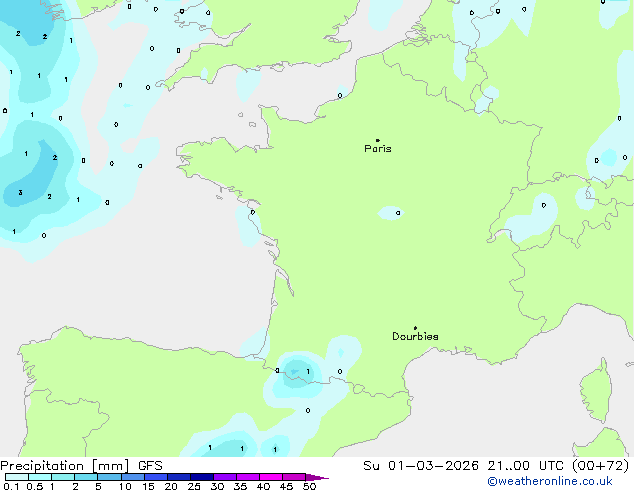Click the Dourbies location label
The width and height of the screenshot is (634, 490).
(x=415, y=336)
